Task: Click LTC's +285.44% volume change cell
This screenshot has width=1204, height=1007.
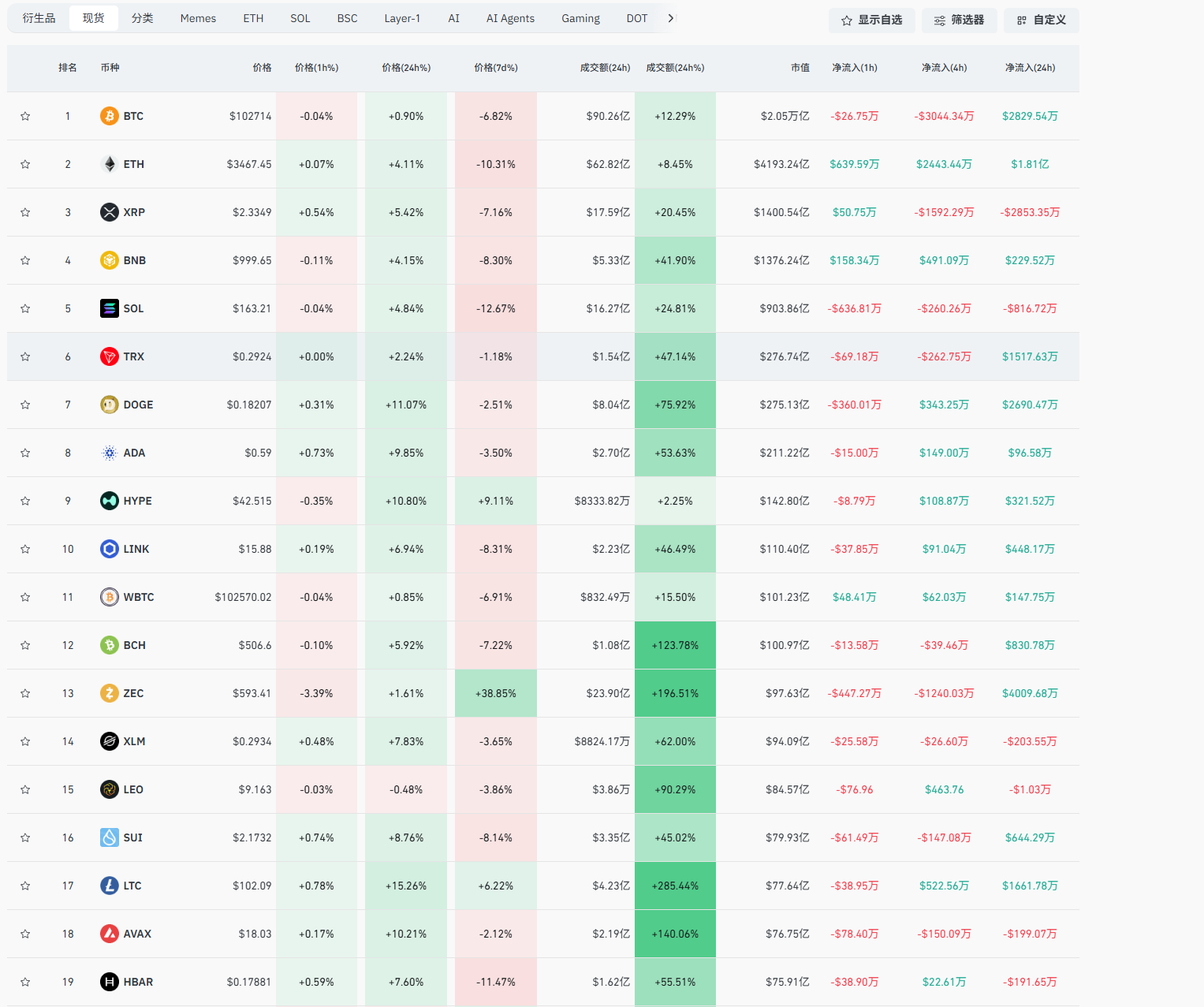Action: [x=675, y=886]
